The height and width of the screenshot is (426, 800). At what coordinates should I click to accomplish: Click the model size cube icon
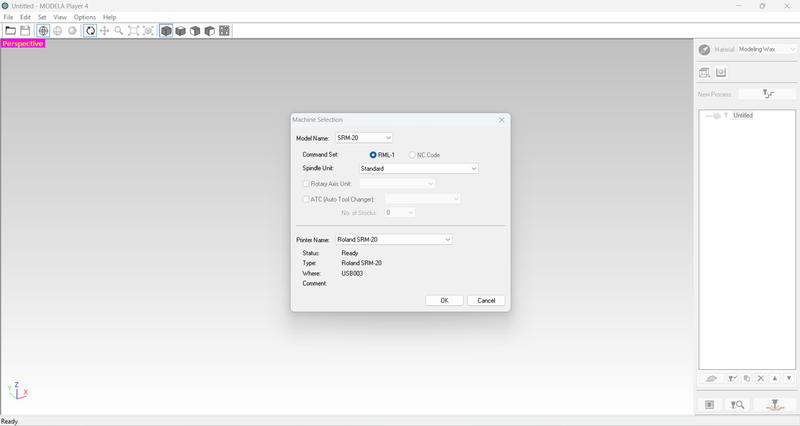(705, 72)
